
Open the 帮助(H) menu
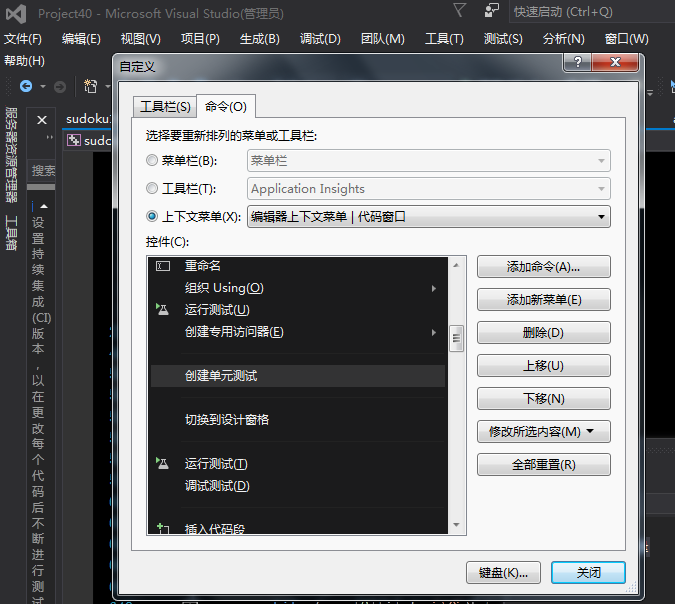click(x=24, y=61)
